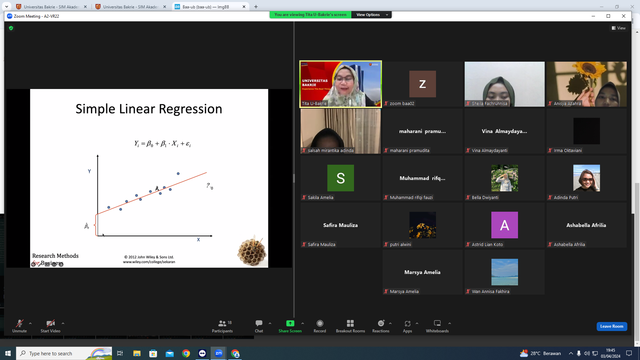Open Task View from taskbar
The height and width of the screenshot is (360, 640).
120,353
